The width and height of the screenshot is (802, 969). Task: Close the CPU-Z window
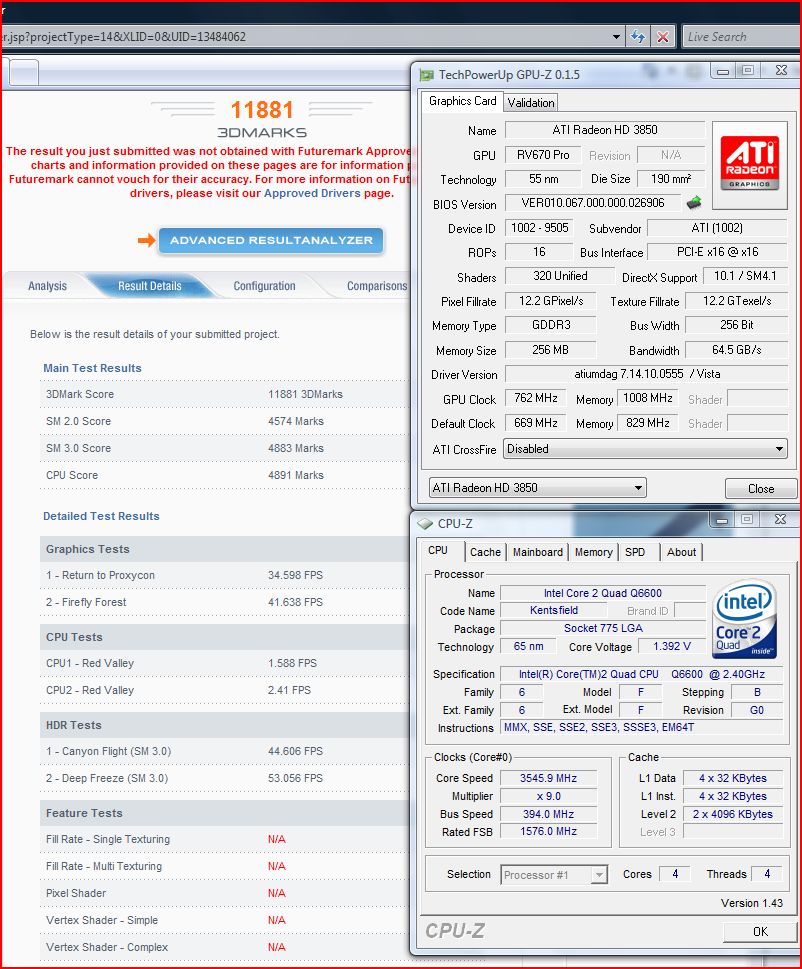click(780, 519)
